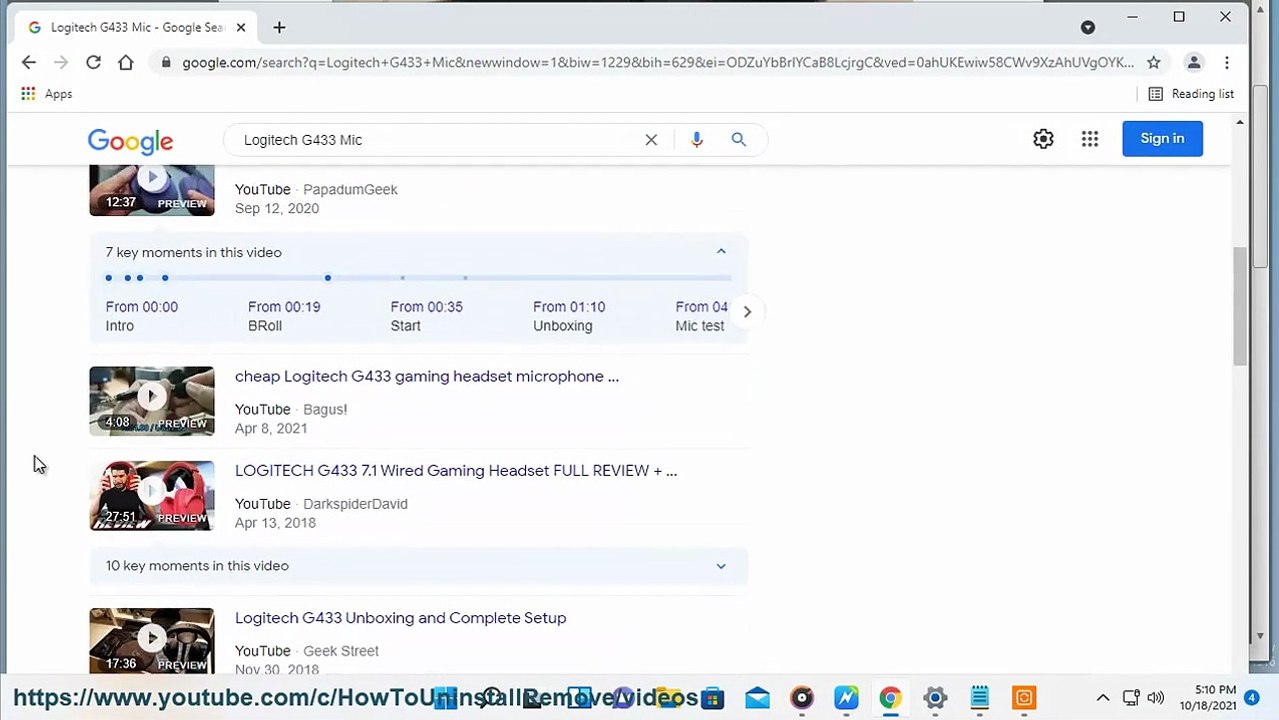The image size is (1279, 720).
Task: Clear the search box text
Action: [x=651, y=140]
